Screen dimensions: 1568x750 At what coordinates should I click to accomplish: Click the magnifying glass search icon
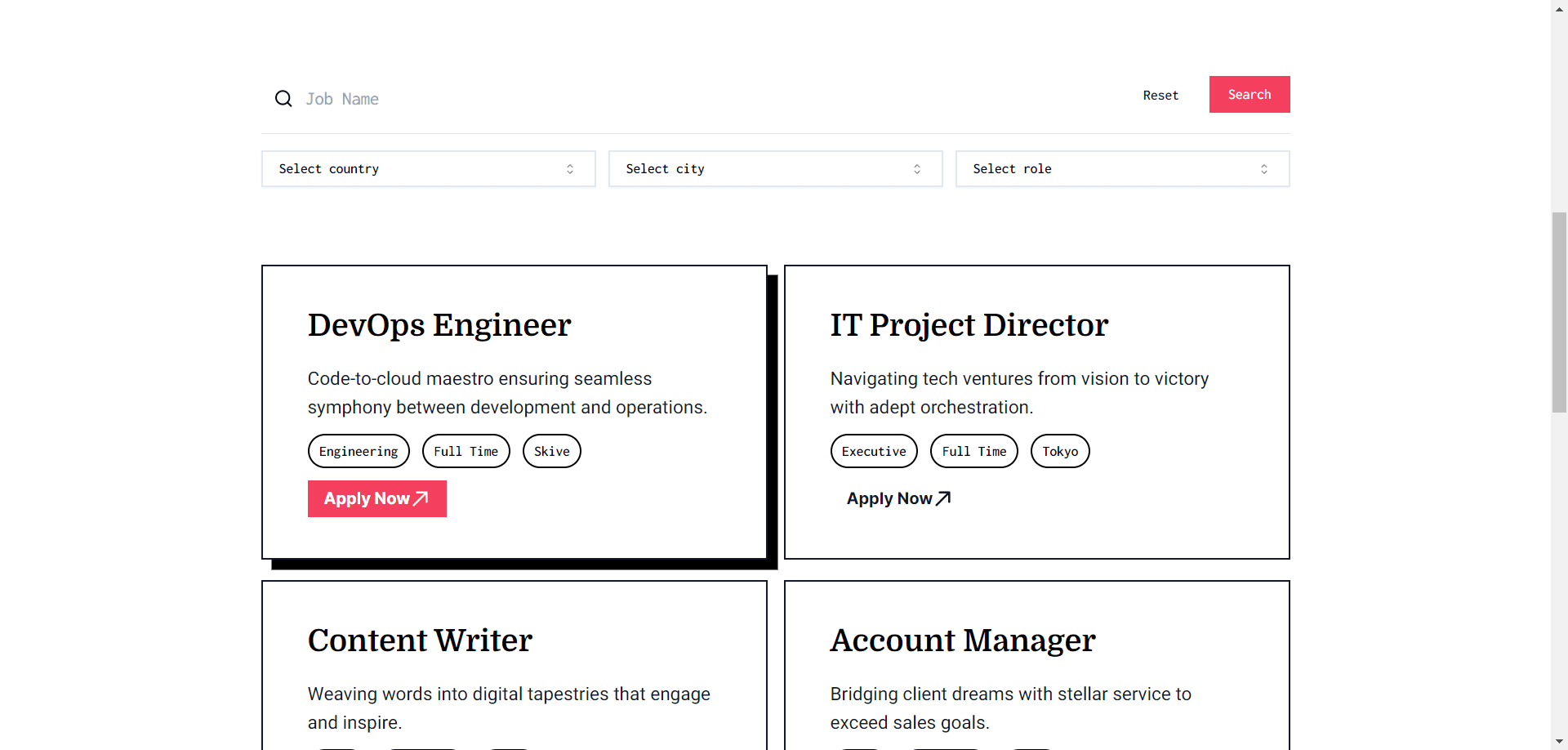[283, 99]
